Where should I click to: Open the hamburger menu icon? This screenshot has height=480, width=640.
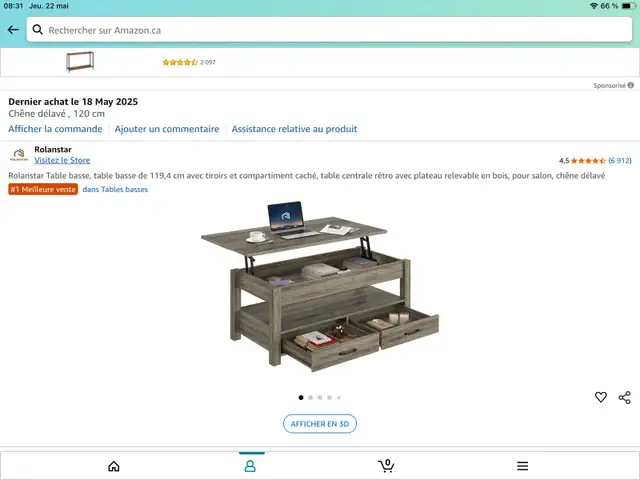coord(522,466)
